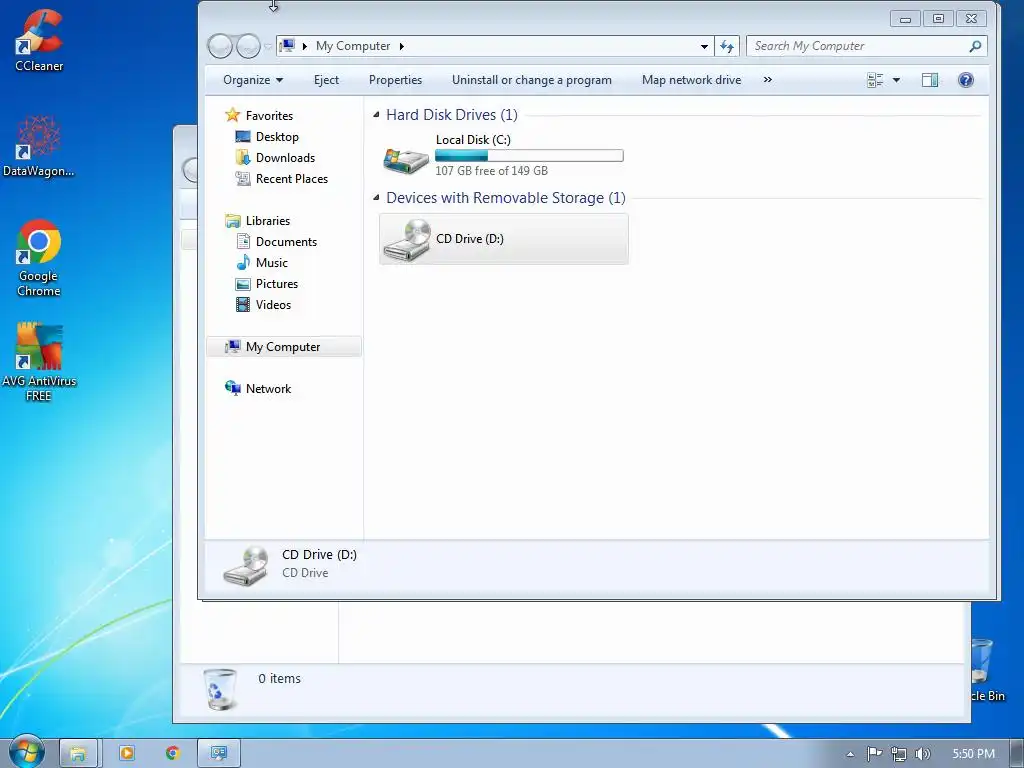
Task: Collapse the Hard Disk Drives group
Action: point(376,115)
